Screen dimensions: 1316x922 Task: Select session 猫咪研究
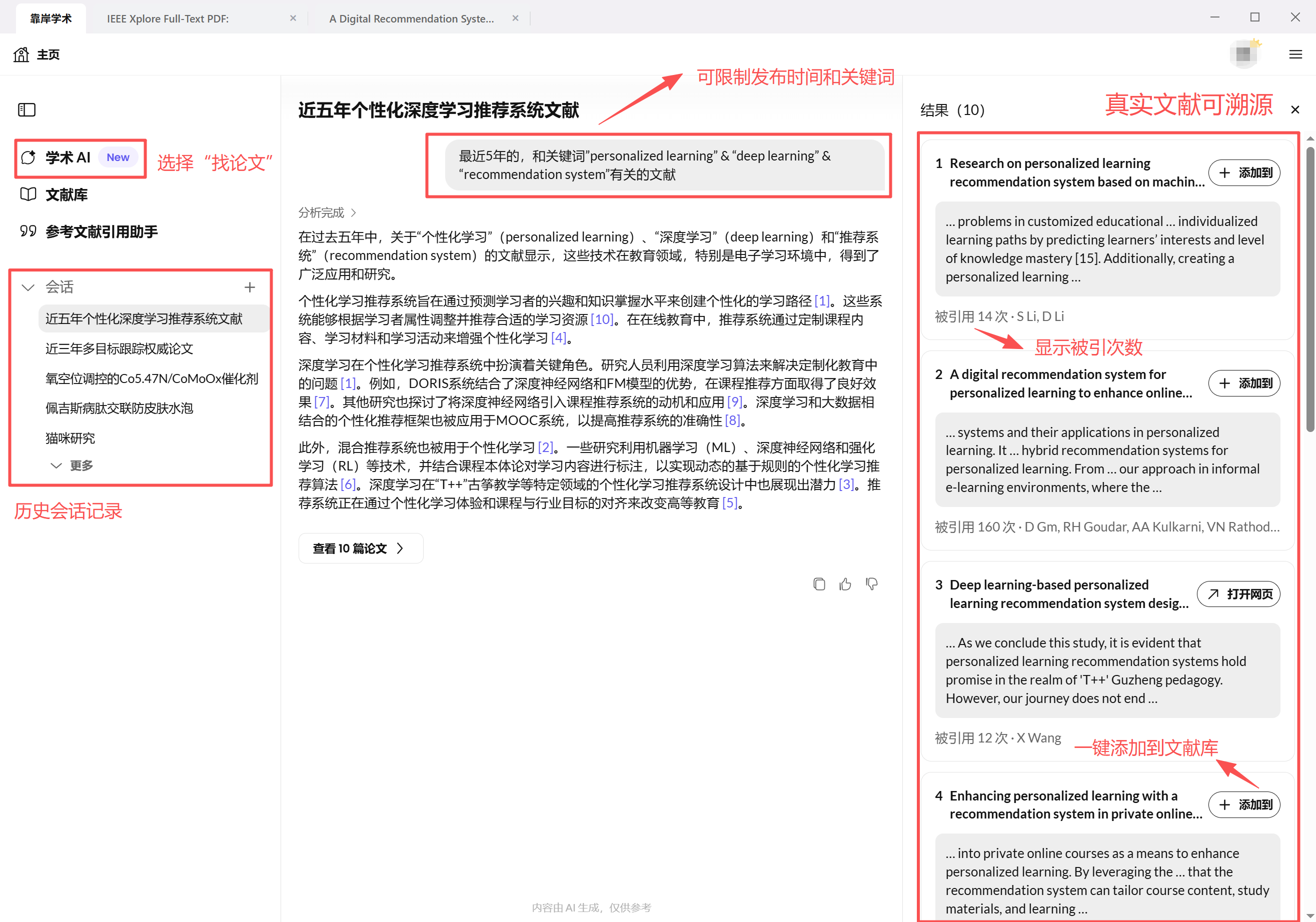[70, 438]
